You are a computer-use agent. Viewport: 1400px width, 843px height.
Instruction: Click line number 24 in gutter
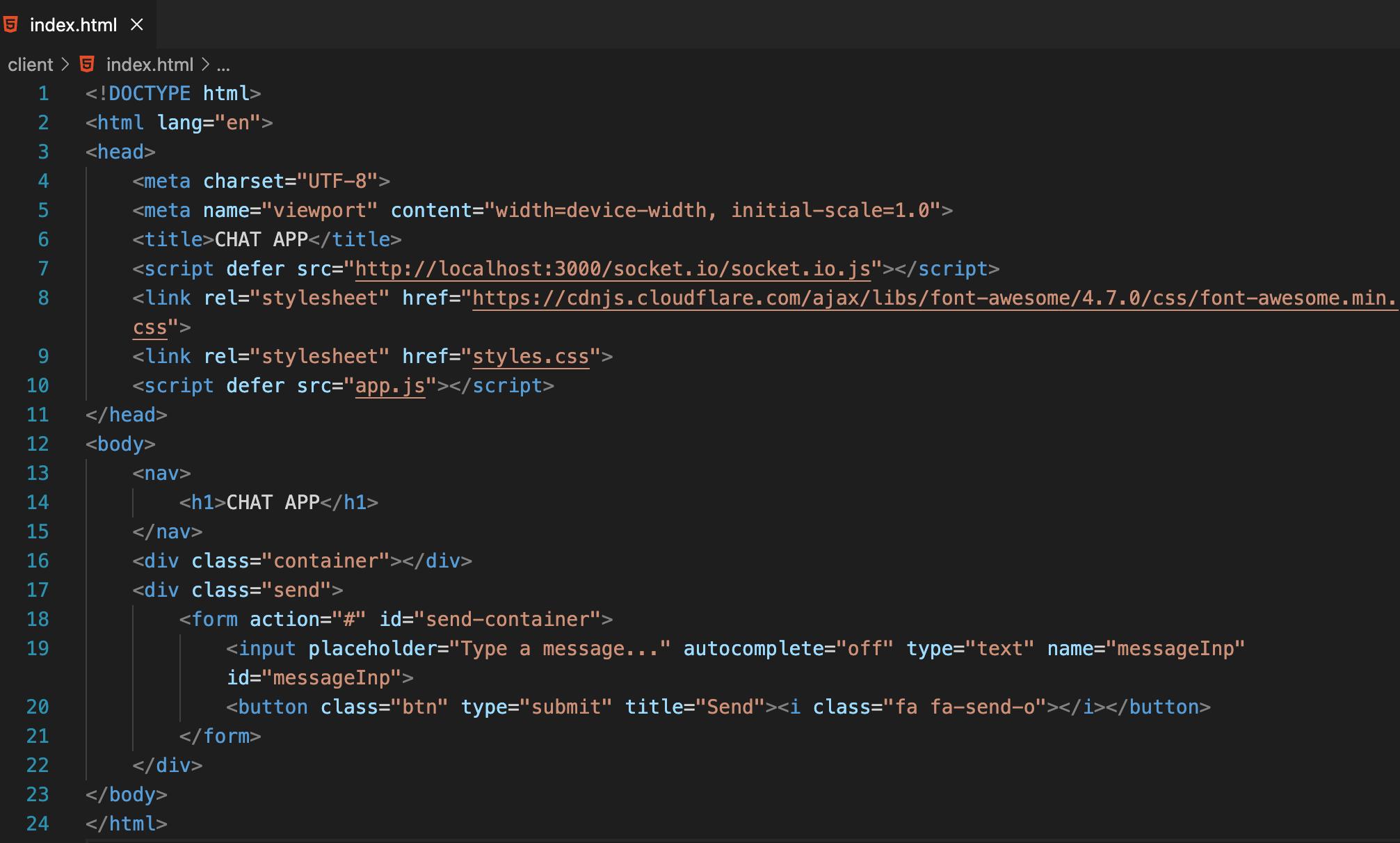click(38, 824)
